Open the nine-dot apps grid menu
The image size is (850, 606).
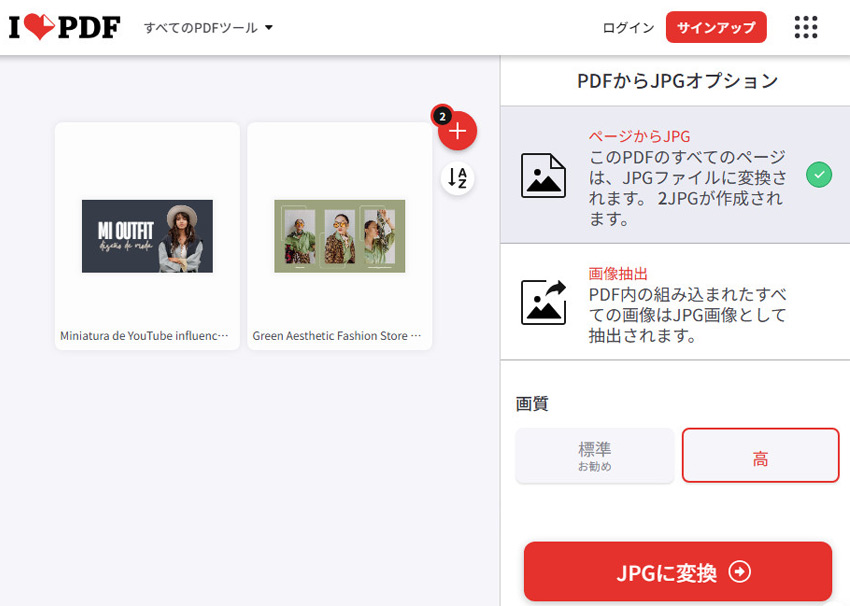(805, 27)
